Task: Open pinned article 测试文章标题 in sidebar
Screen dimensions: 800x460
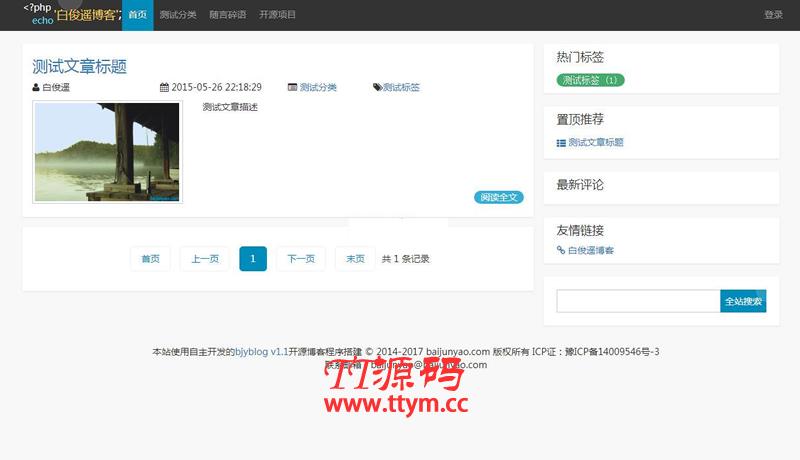Action: pos(596,142)
